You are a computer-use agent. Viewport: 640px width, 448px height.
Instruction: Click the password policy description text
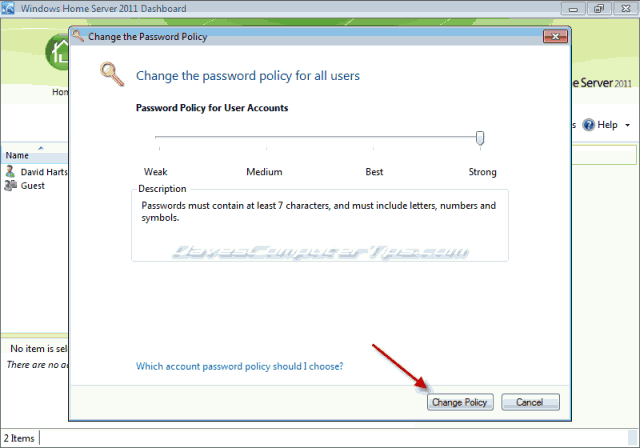(318, 211)
